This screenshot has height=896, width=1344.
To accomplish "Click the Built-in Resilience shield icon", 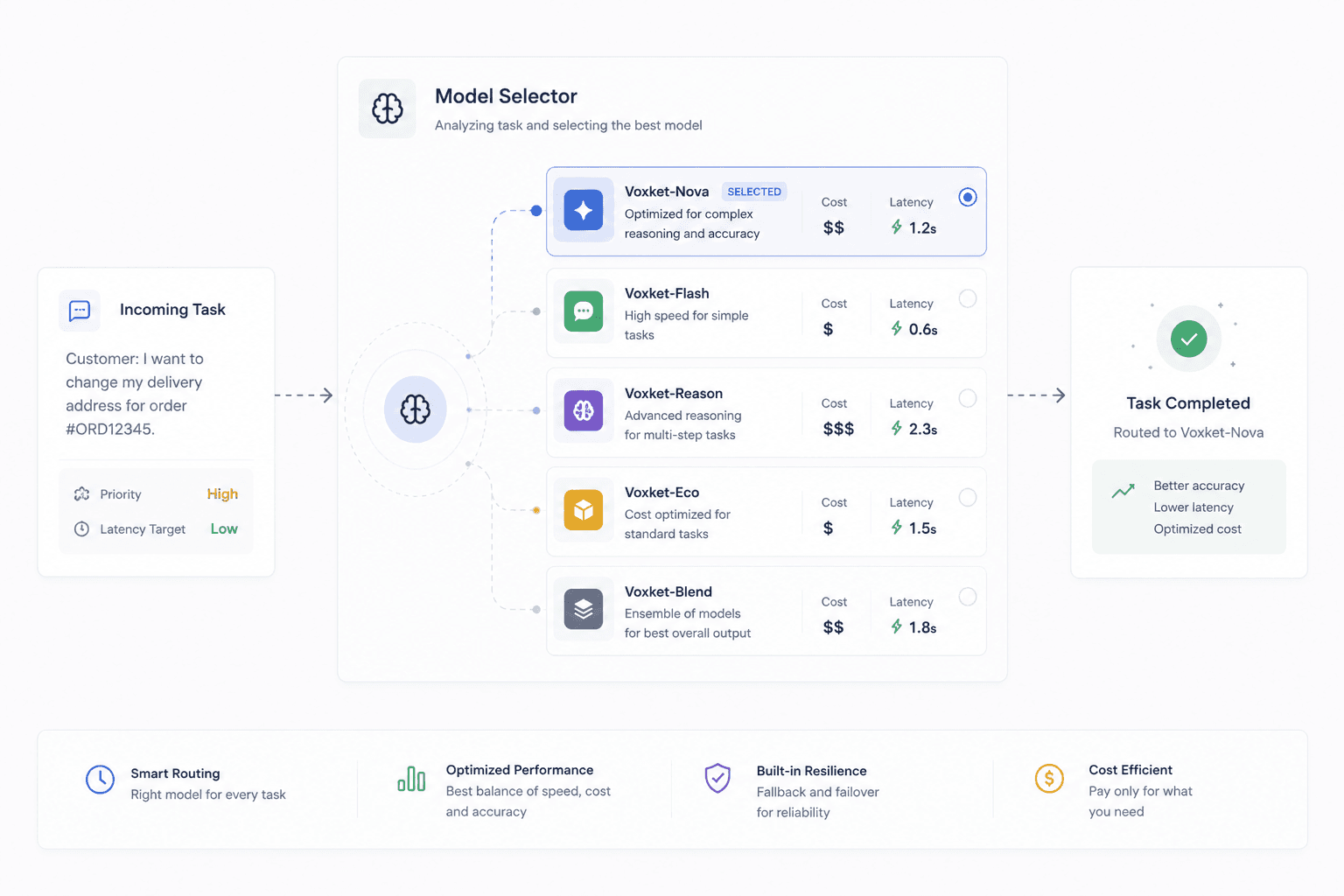I will click(x=717, y=778).
